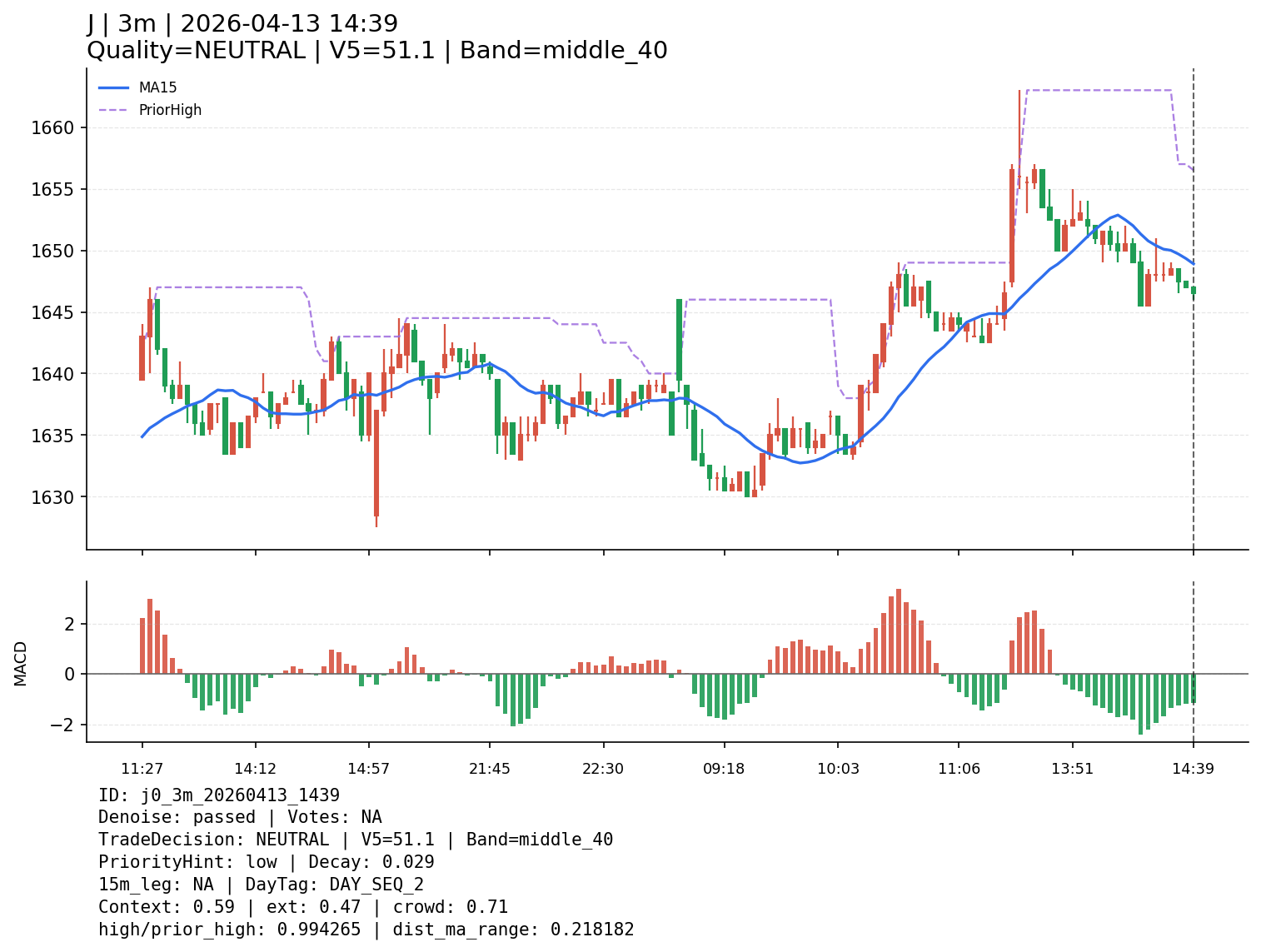
Task: Click the 11:06 time axis label
Action: pos(959,768)
